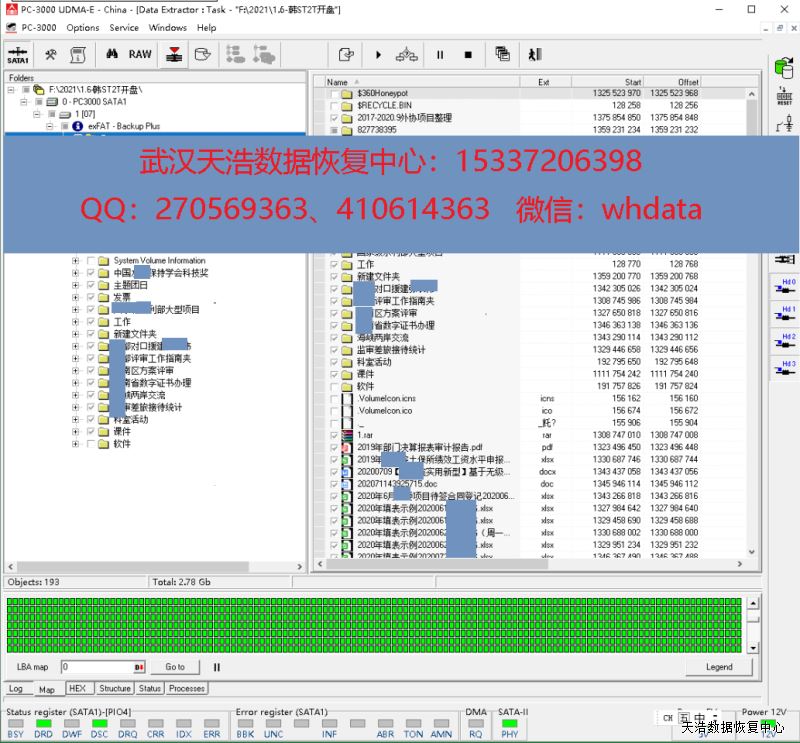Expand the 课件 folder in the tree
Screen dimensions: 800x743
pyautogui.click(x=76, y=432)
